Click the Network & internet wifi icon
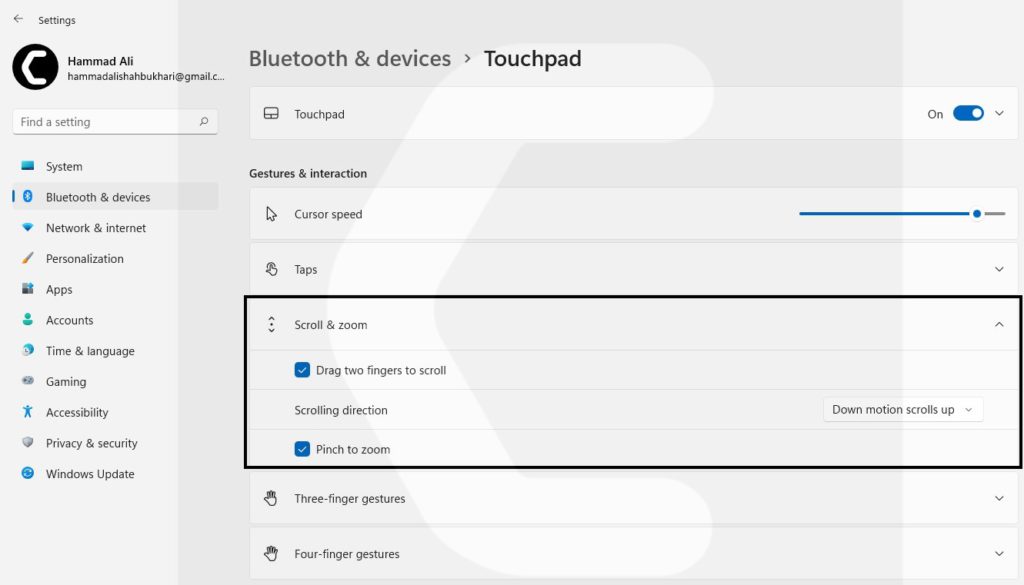Image resolution: width=1024 pixels, height=585 pixels. coord(28,228)
